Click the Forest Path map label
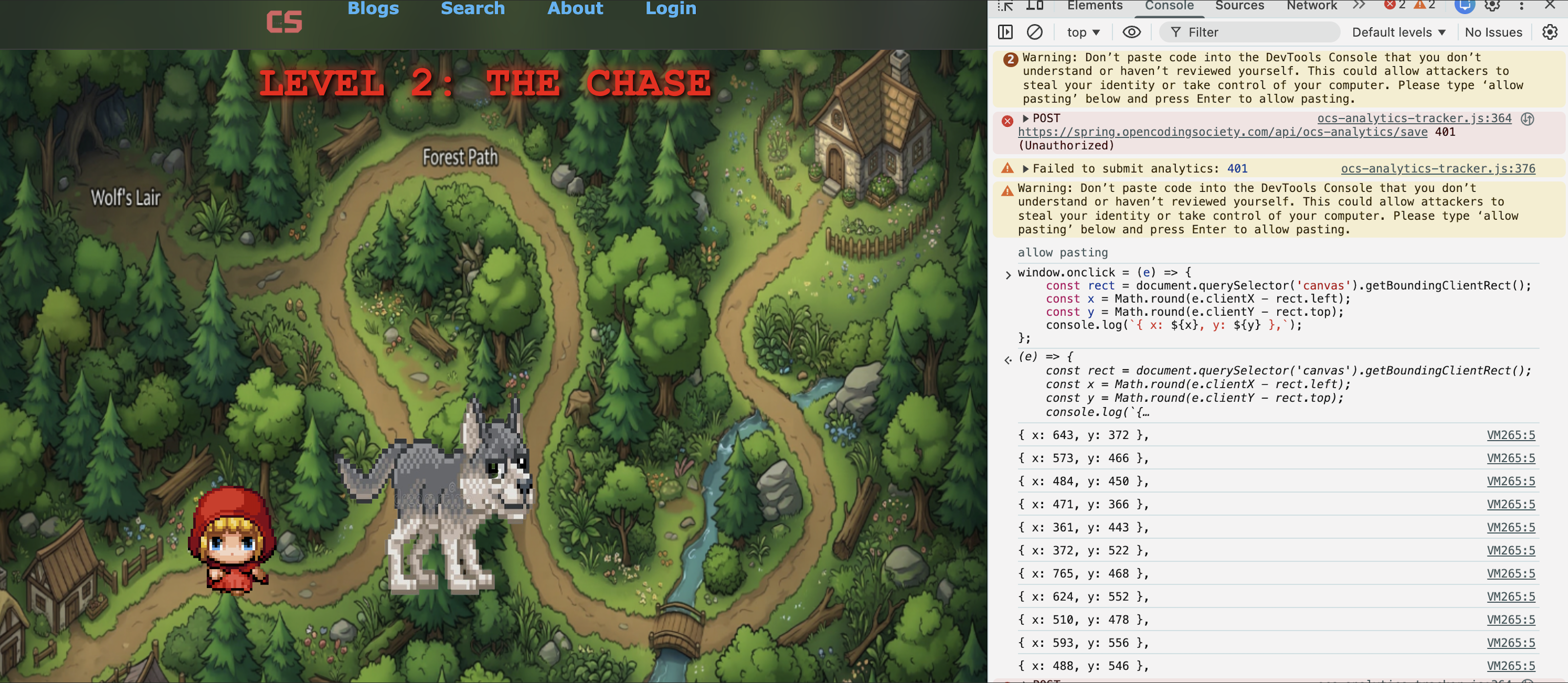Image resolution: width=1568 pixels, height=683 pixels. pos(460,157)
